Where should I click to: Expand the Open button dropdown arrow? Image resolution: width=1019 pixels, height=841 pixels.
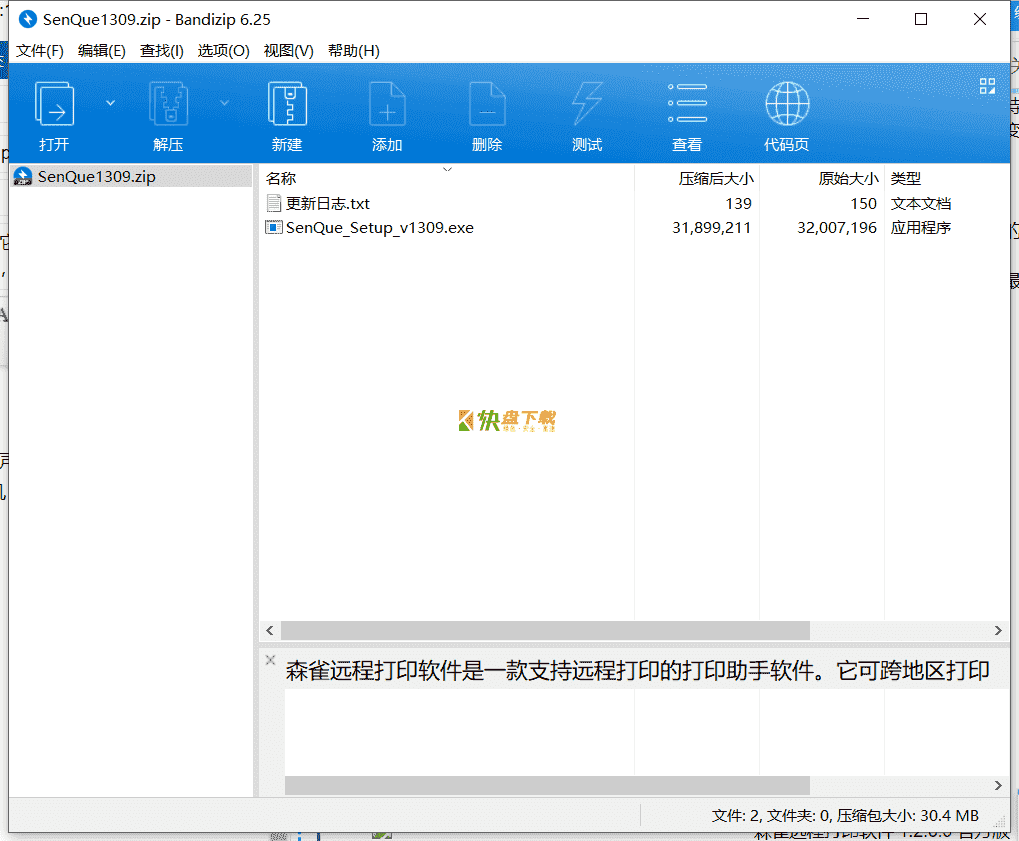coord(110,103)
